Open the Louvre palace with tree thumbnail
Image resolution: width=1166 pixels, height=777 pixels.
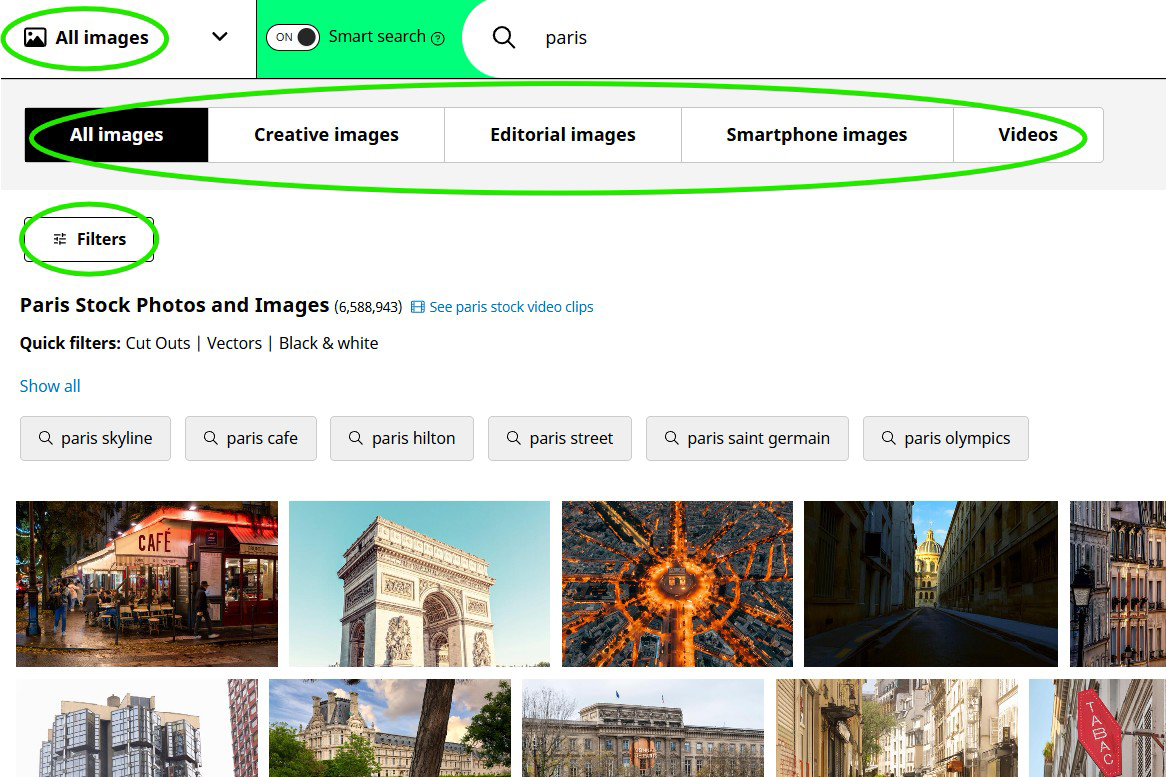point(390,728)
